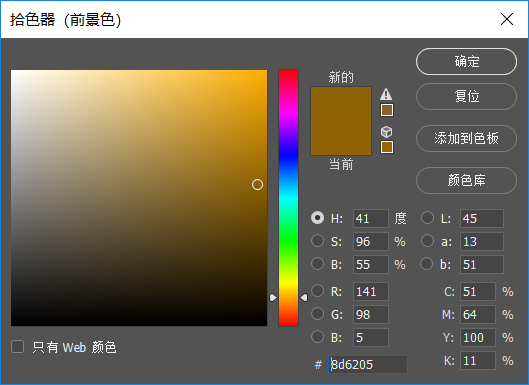Click the H hue value field
This screenshot has height=385, width=529.
point(371,218)
